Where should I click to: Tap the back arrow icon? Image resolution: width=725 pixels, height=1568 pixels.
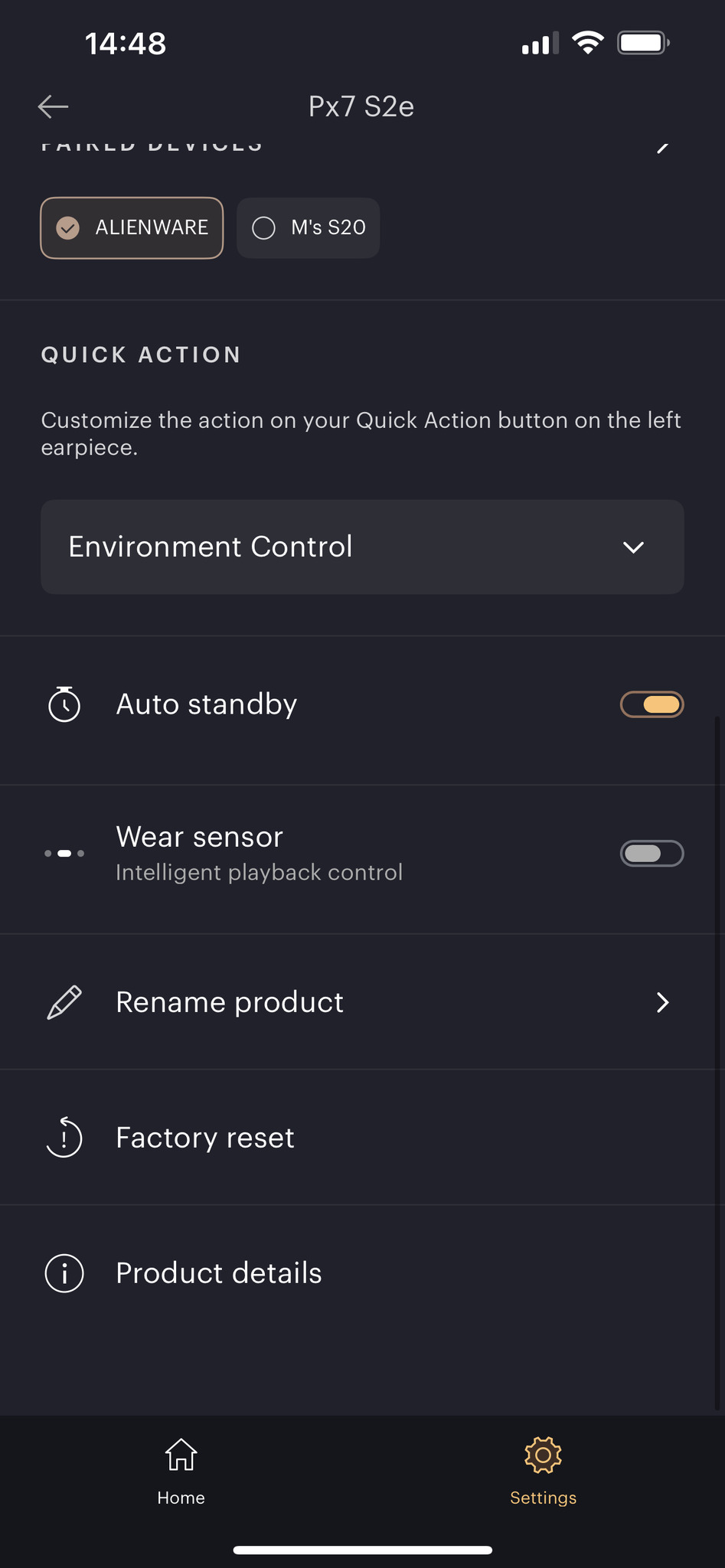click(x=54, y=106)
